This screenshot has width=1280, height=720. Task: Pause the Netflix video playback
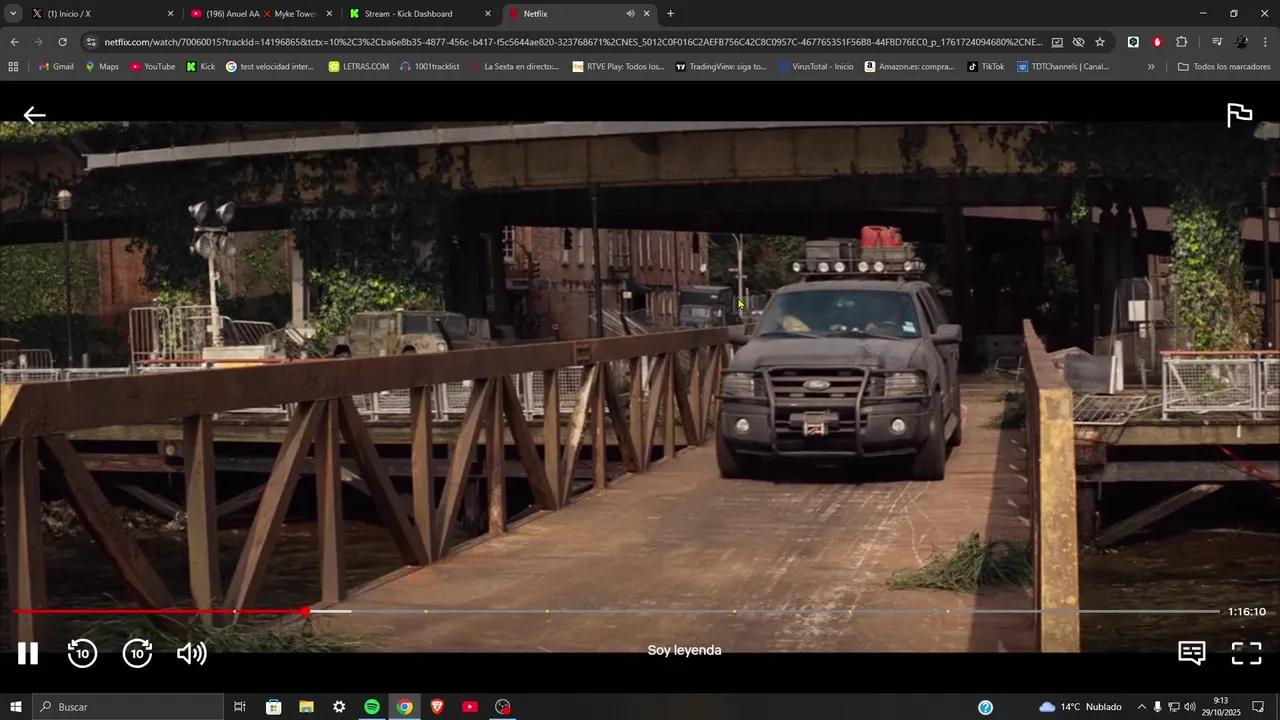coord(28,653)
